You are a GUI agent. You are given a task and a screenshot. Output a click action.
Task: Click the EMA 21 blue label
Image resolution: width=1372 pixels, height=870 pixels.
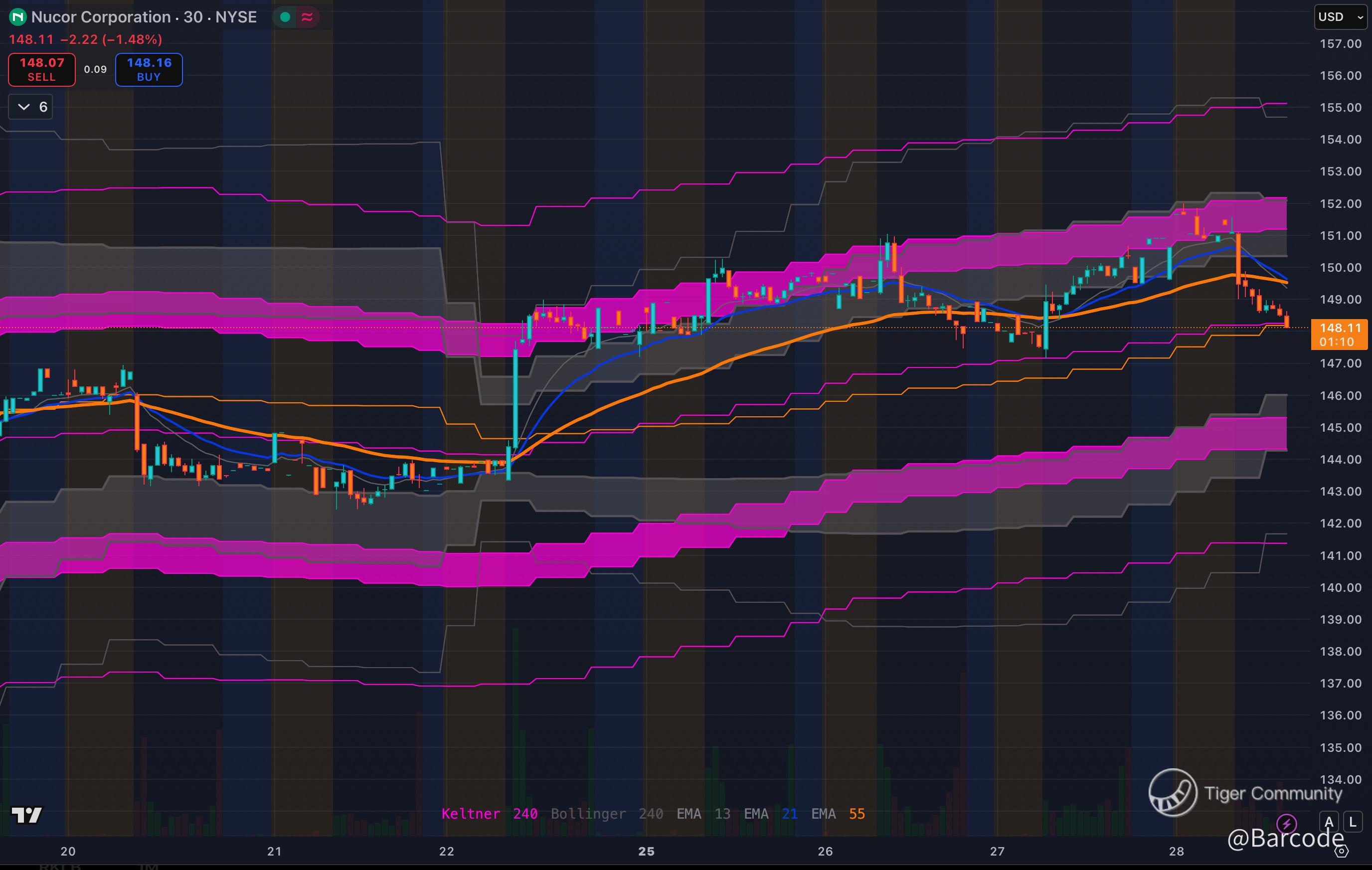pos(770,814)
